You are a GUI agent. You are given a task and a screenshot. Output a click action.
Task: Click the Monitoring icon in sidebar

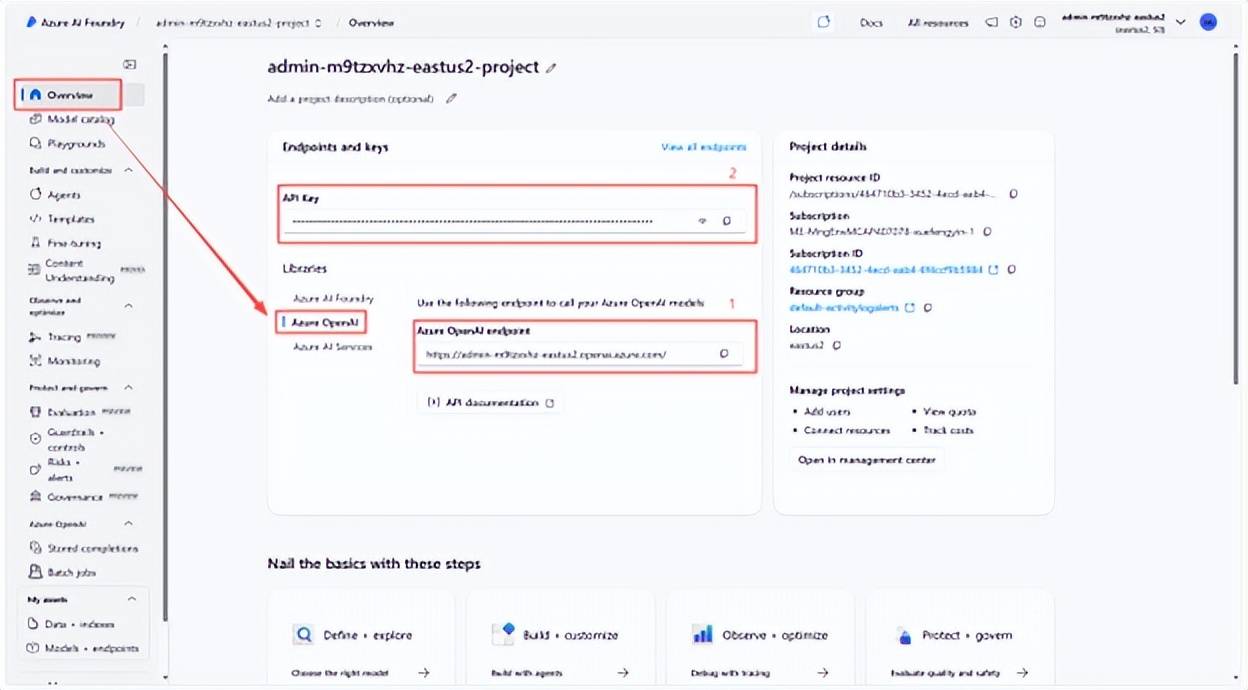[x=36, y=361]
